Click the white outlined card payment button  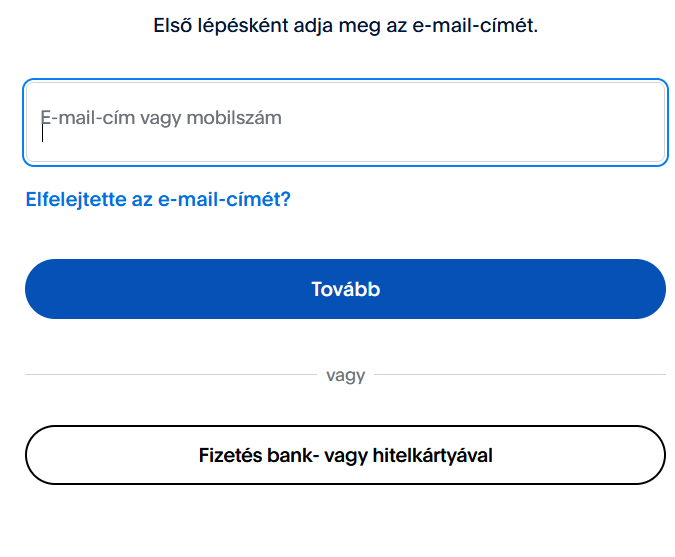tap(345, 455)
